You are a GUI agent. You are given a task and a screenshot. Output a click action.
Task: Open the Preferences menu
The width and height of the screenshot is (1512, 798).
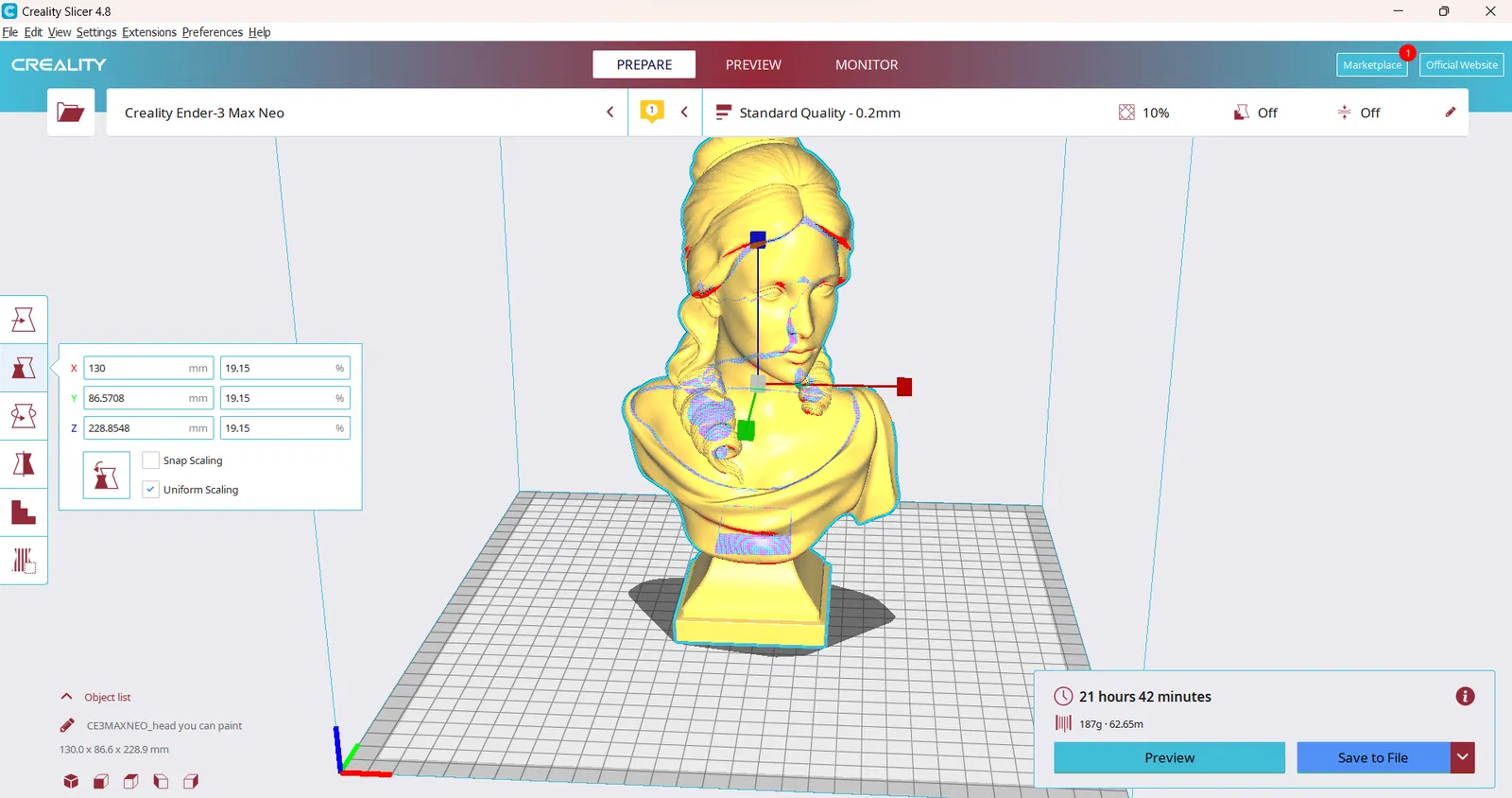[213, 32]
